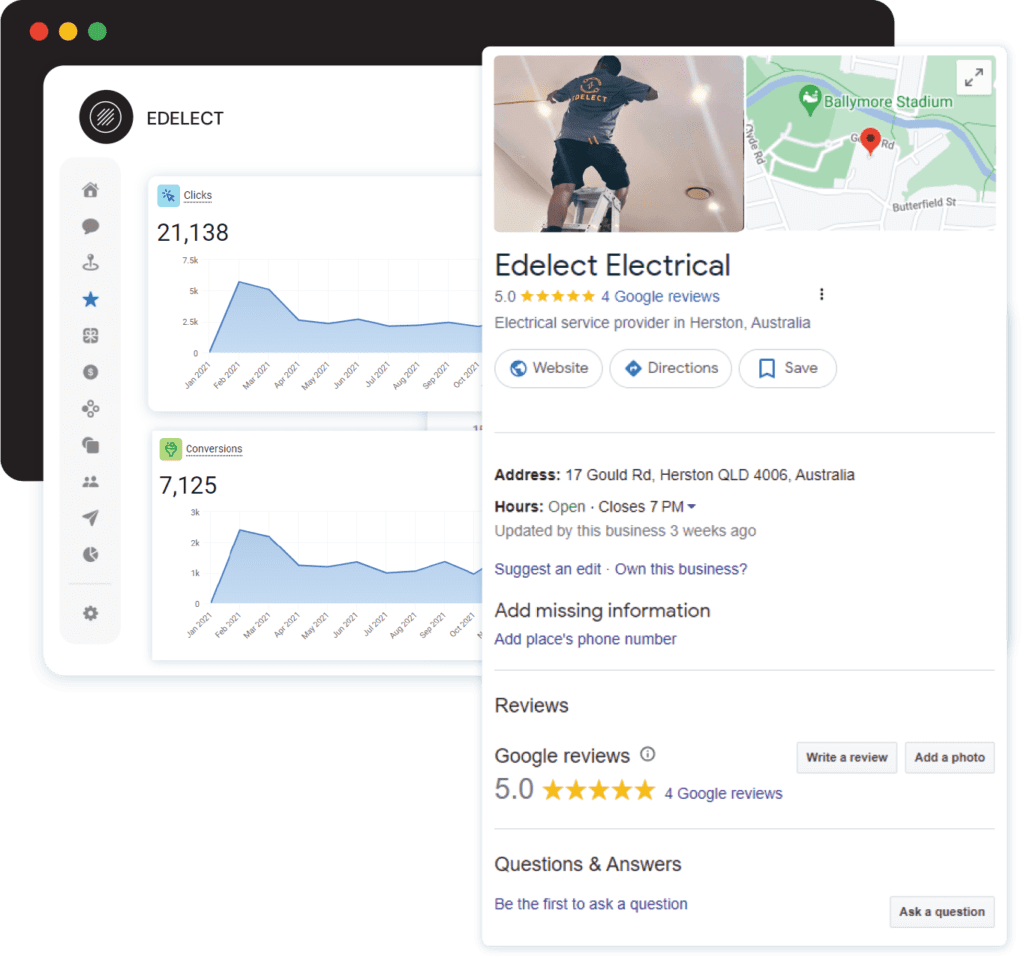Click the Clicks cursor icon

click(168, 195)
